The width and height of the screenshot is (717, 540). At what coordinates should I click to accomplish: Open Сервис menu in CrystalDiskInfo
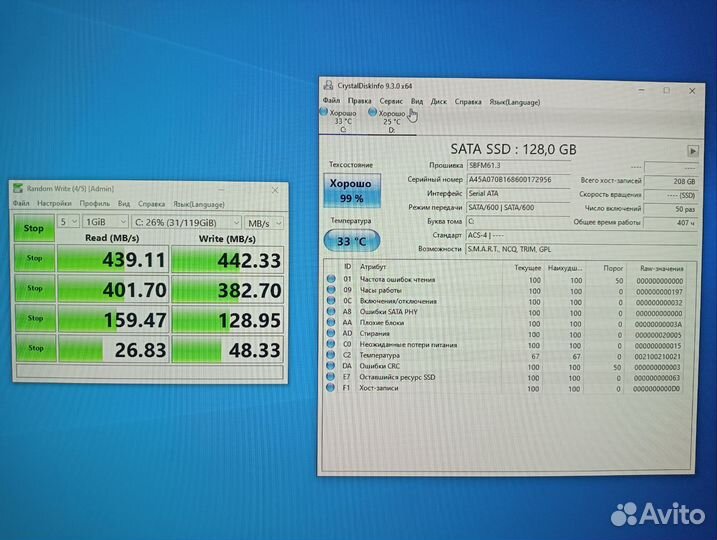tap(391, 101)
